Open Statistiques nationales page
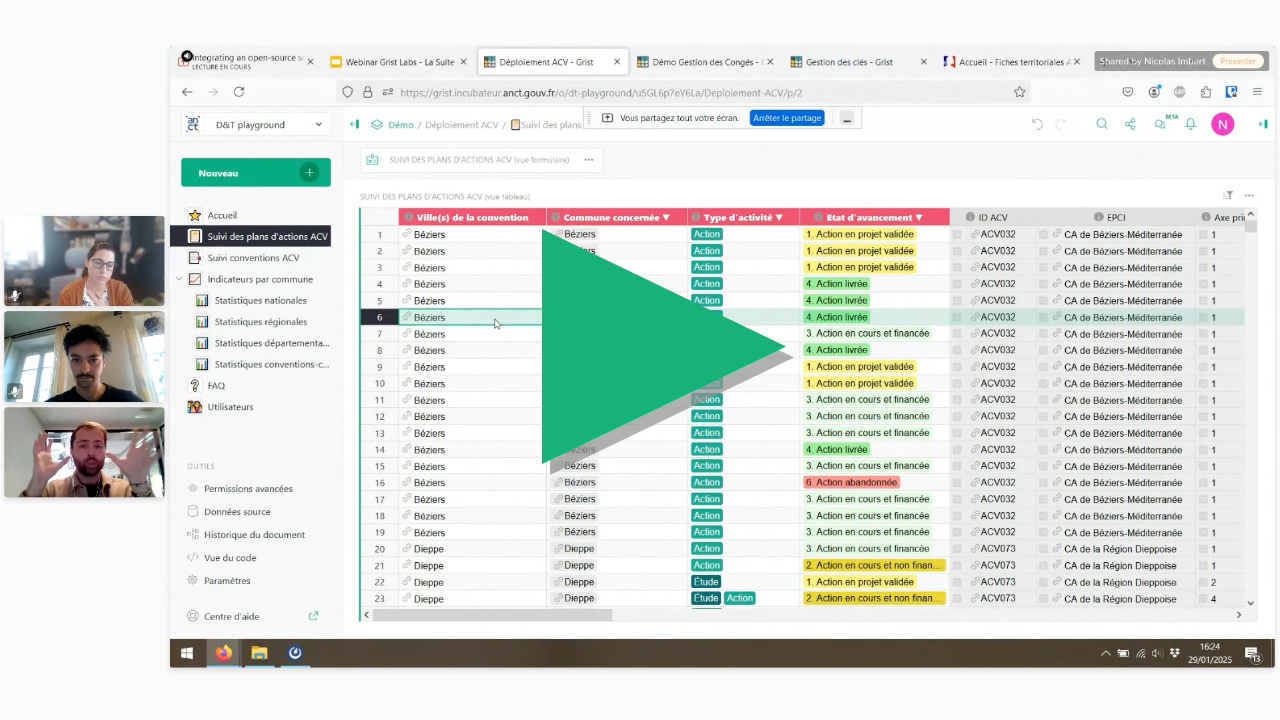Viewport: 1280px width, 720px height. tap(260, 300)
